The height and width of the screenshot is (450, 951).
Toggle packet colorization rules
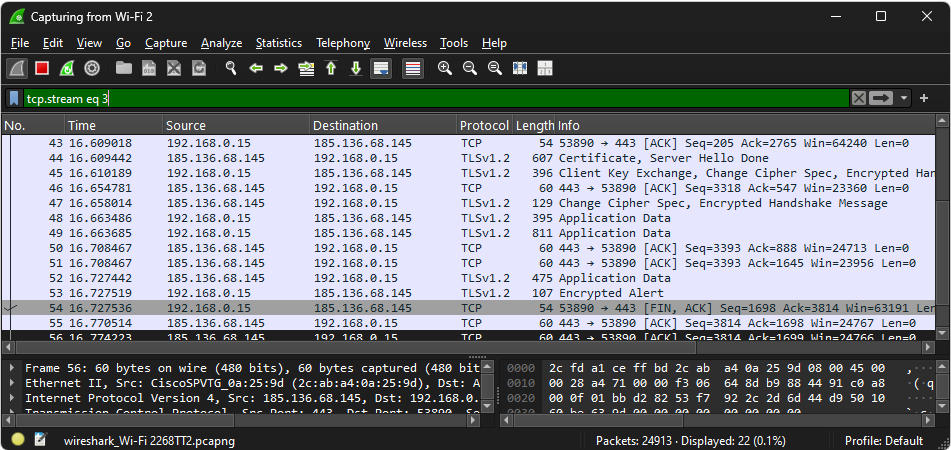coord(412,69)
